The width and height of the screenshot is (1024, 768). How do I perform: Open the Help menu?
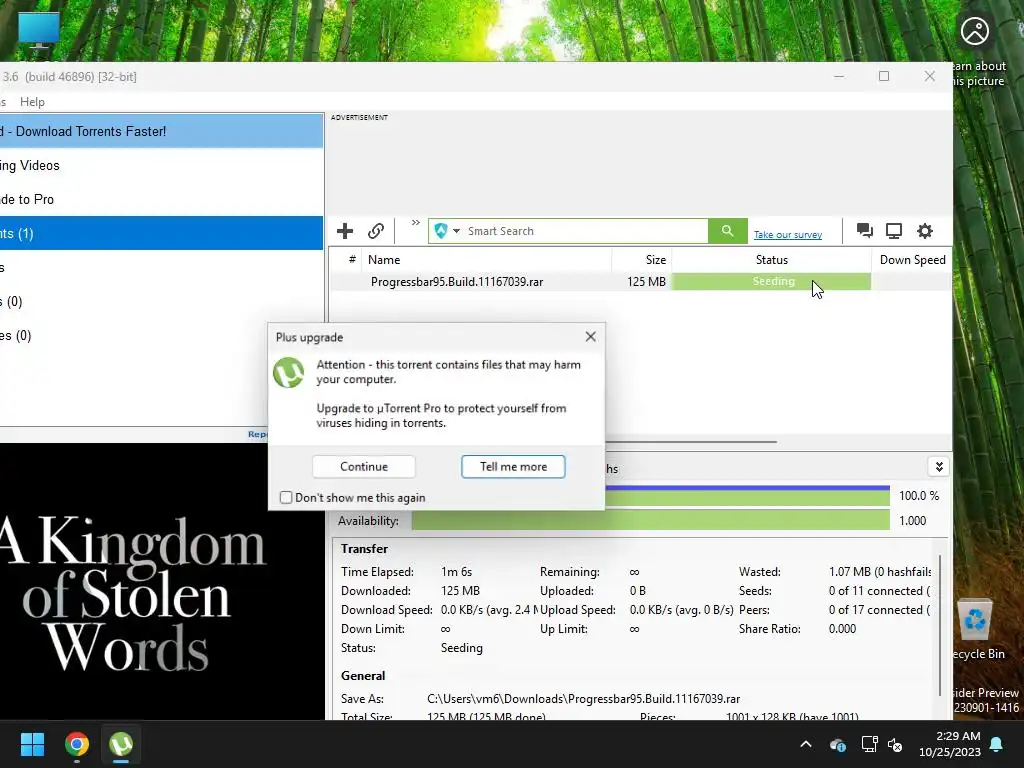(x=32, y=102)
